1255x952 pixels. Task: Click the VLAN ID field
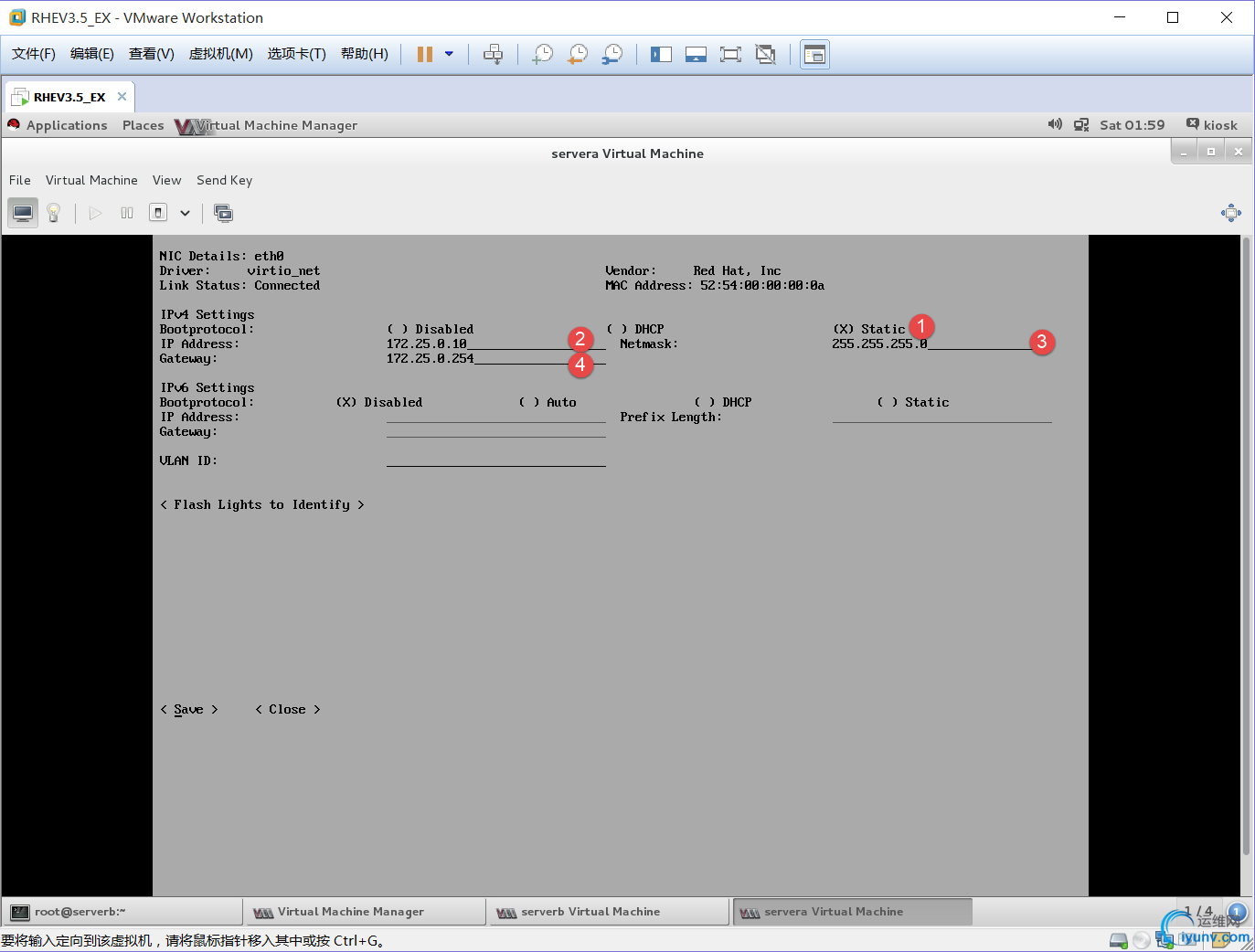pyautogui.click(x=496, y=460)
